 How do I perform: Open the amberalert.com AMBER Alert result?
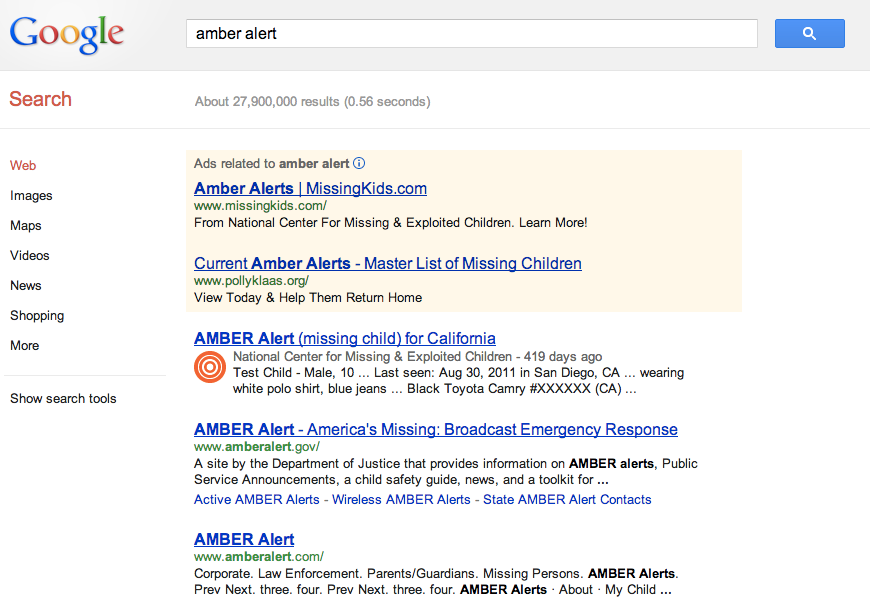[x=244, y=539]
